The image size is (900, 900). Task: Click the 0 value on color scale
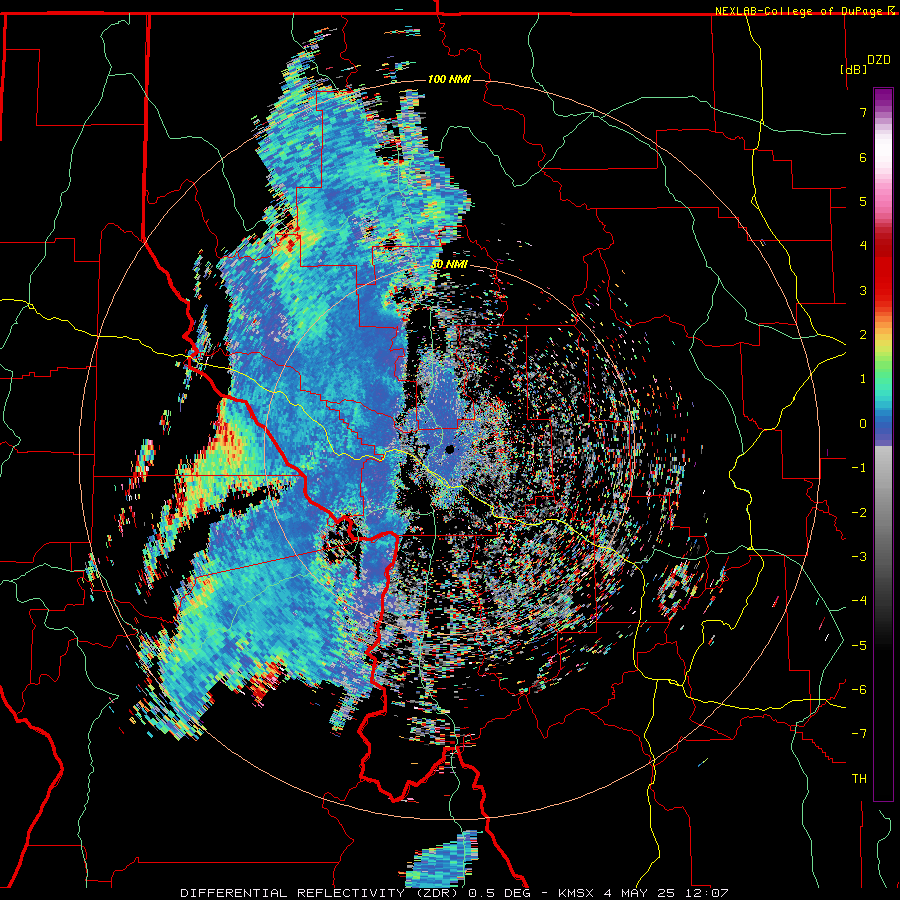863,424
